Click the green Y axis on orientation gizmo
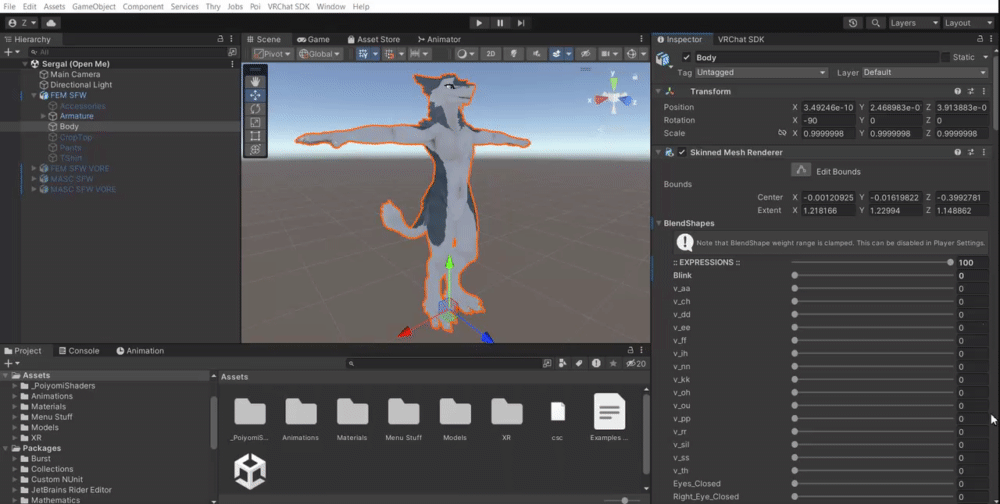 pos(614,84)
